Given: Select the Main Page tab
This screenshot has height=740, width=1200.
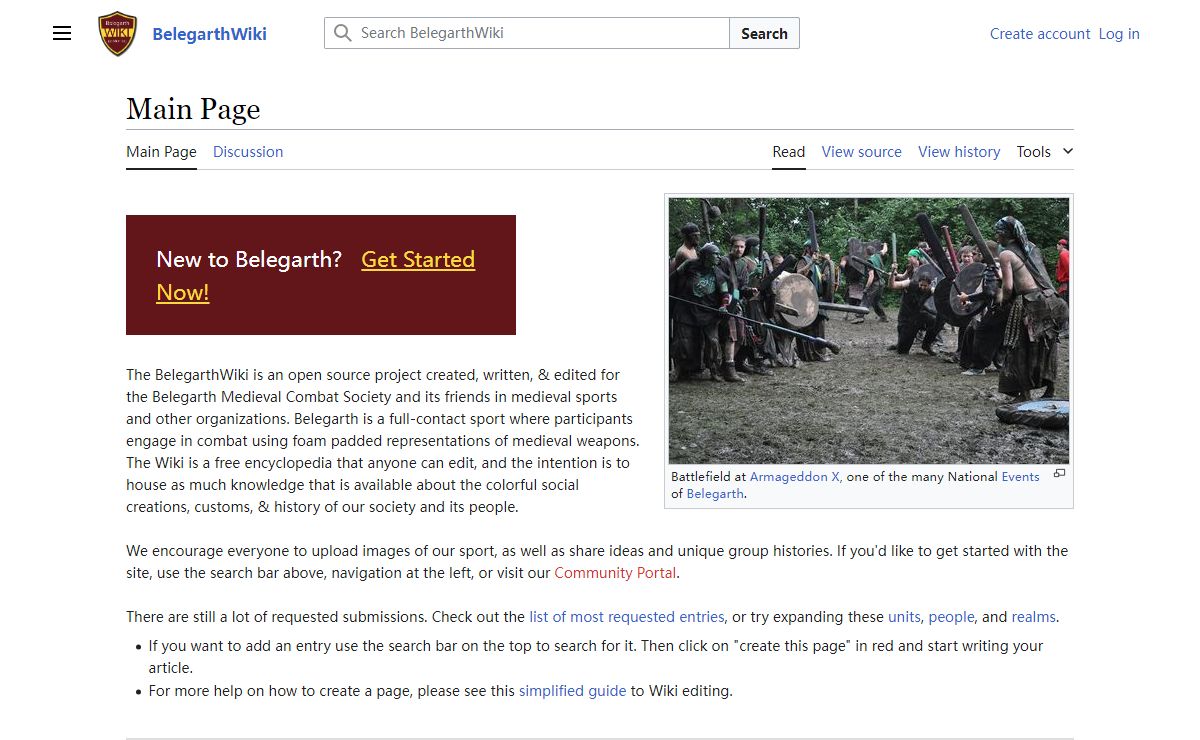Looking at the screenshot, I should coord(161,152).
